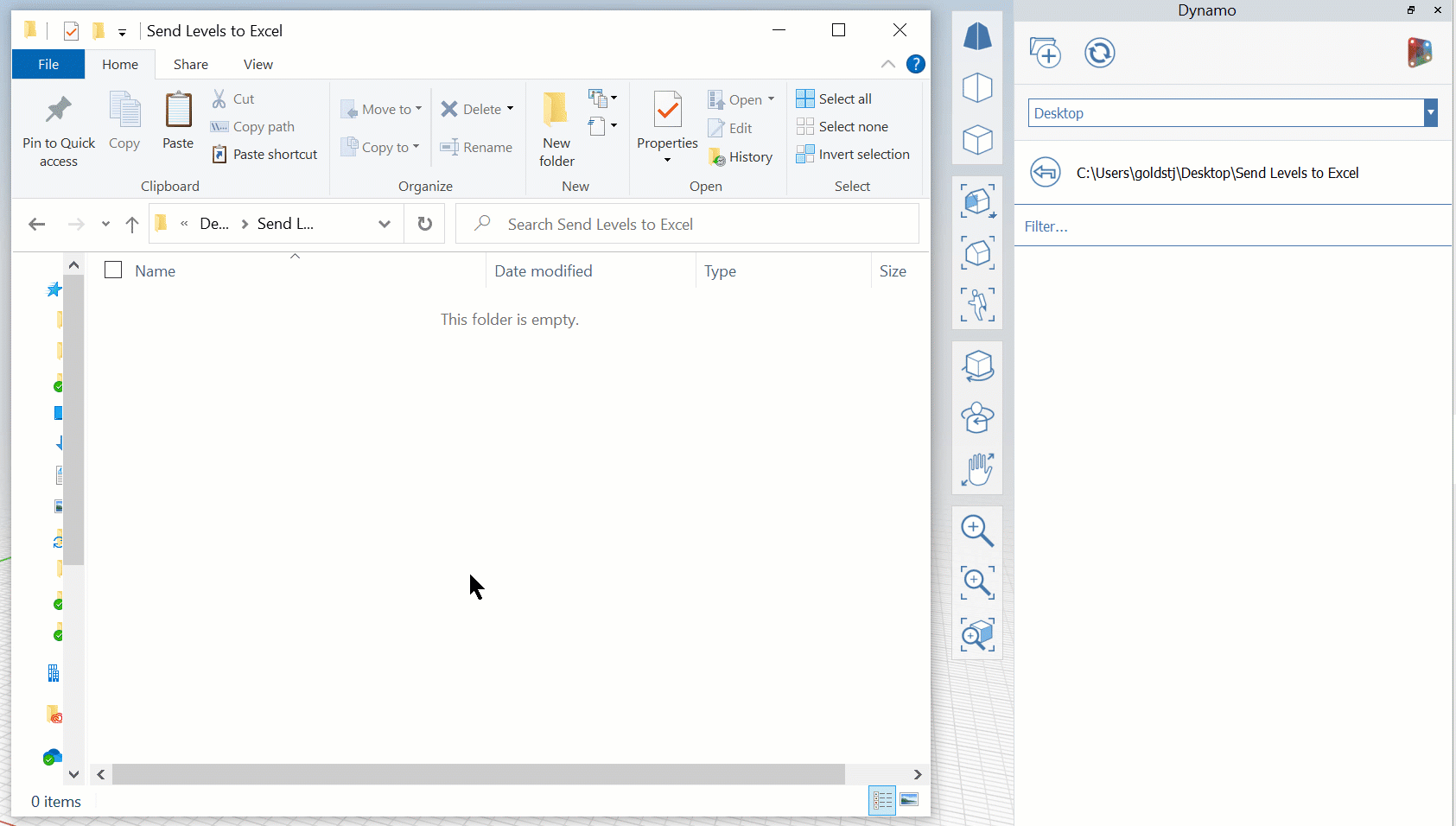Open the New item dropdown

(x=602, y=98)
